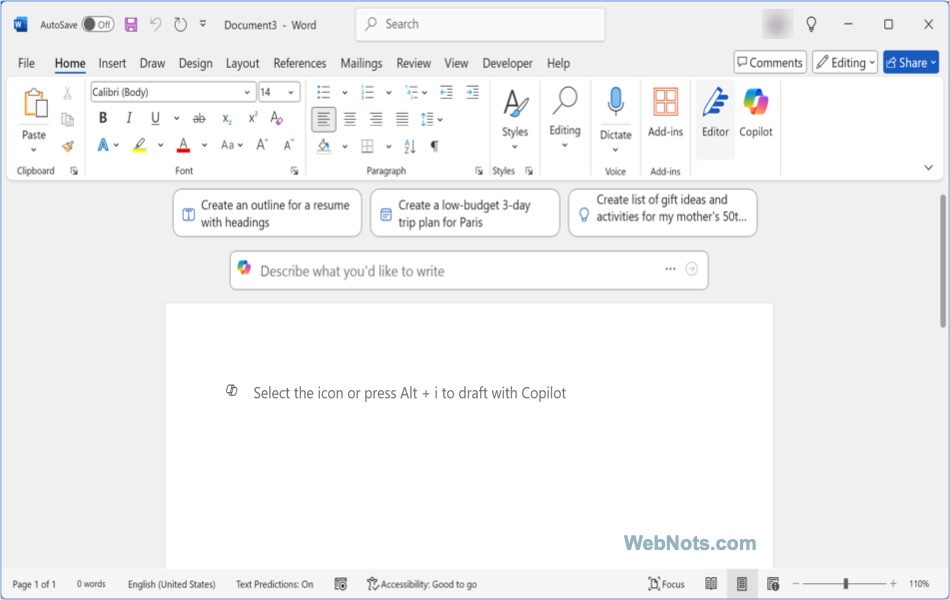Increase font size with grow icon
Screen dimensions: 950x600
pyautogui.click(x=262, y=145)
